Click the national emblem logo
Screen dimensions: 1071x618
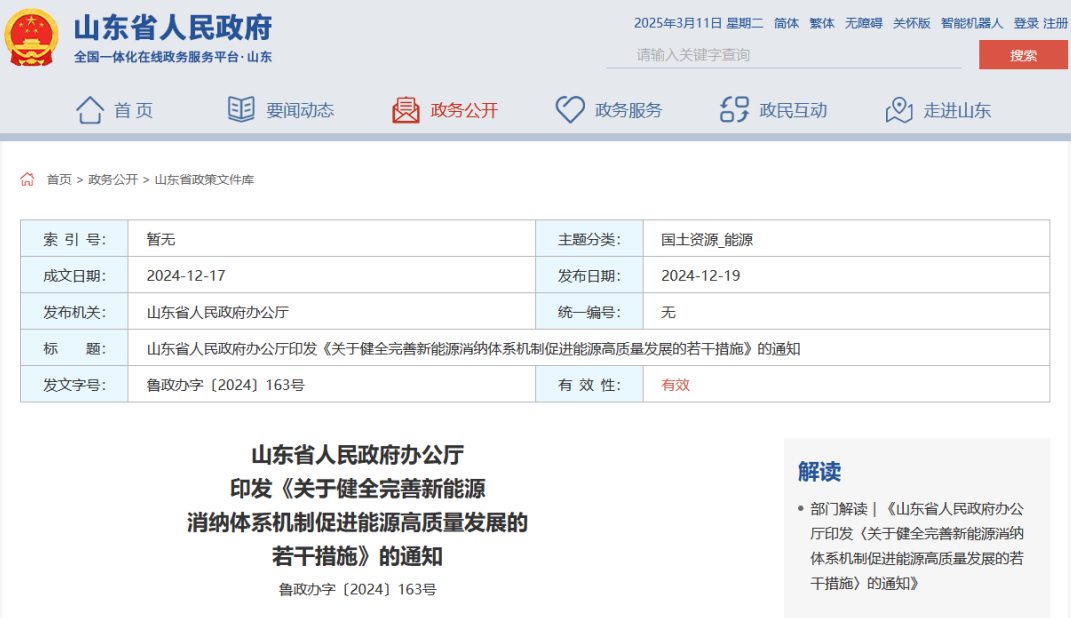click(x=31, y=38)
